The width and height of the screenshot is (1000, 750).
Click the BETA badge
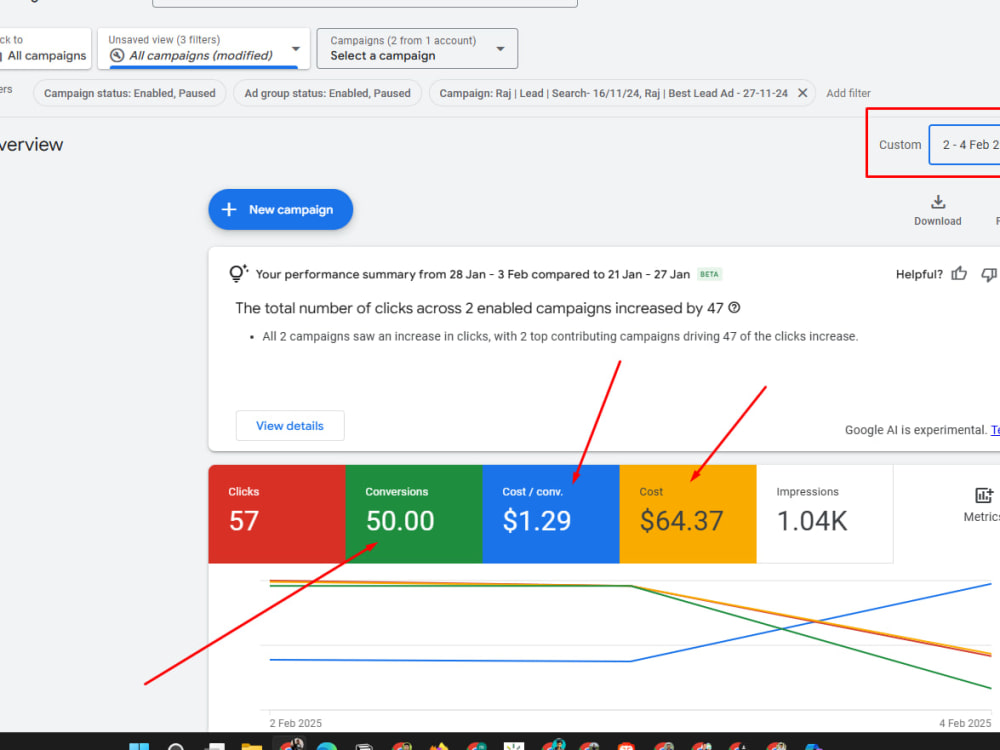tap(709, 274)
